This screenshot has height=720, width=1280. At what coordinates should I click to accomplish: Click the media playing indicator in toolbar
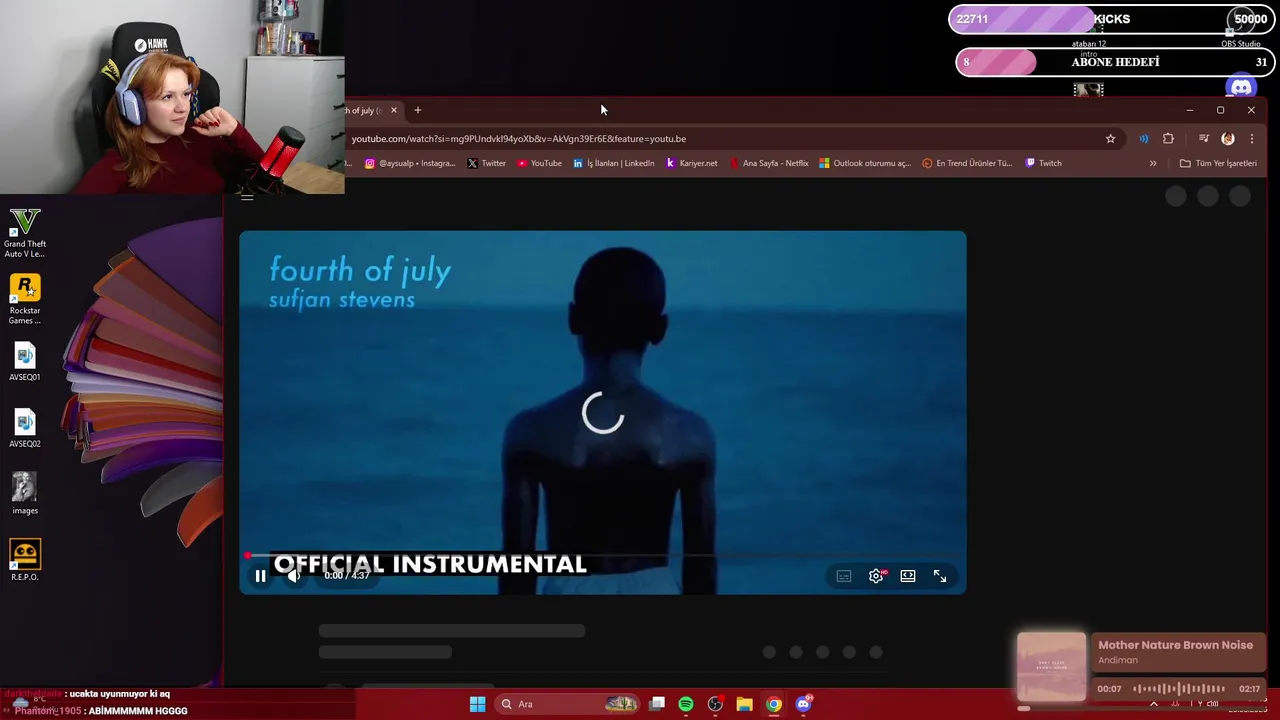1143,139
